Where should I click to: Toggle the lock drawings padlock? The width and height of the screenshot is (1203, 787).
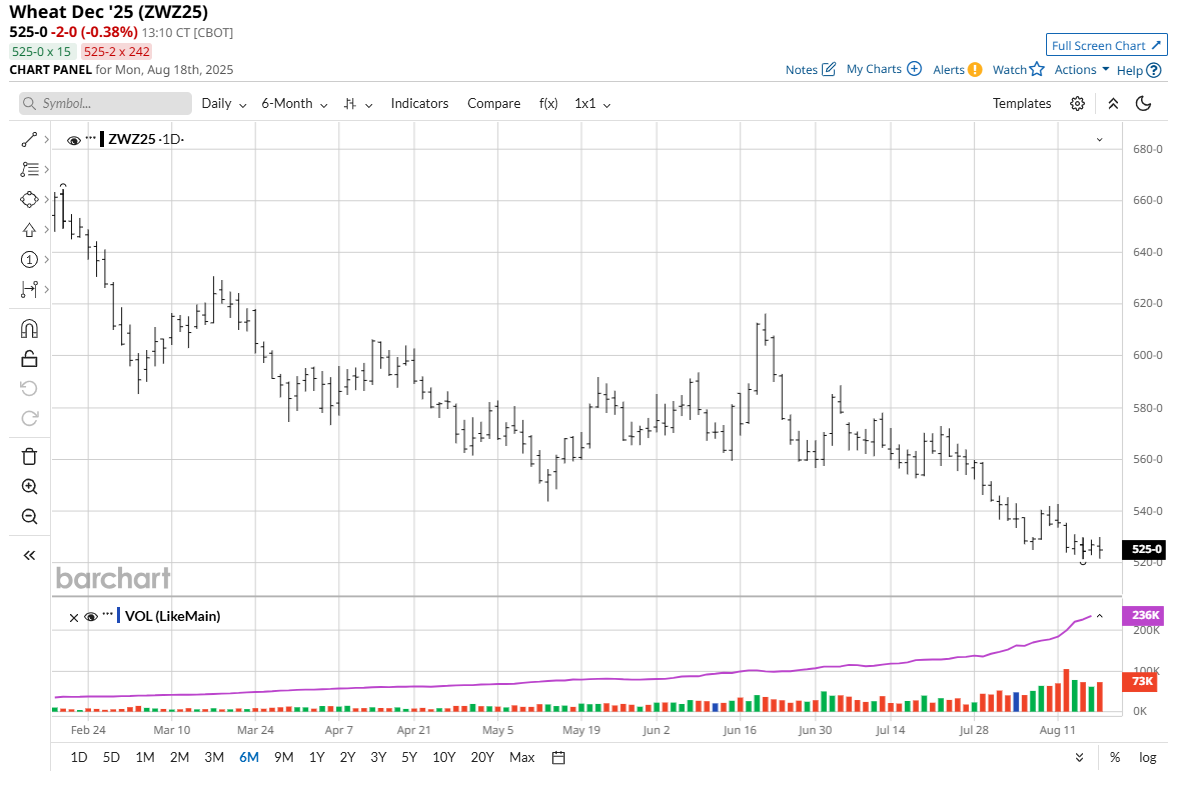tap(29, 358)
